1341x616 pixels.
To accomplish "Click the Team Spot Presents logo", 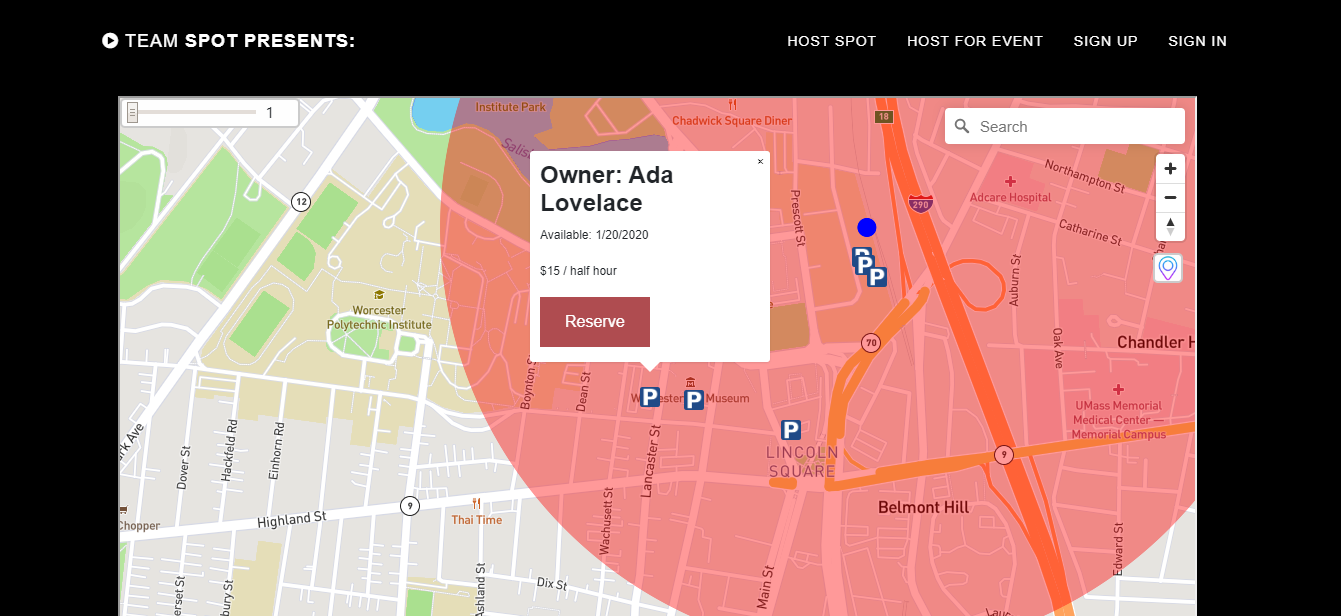I will coord(228,41).
